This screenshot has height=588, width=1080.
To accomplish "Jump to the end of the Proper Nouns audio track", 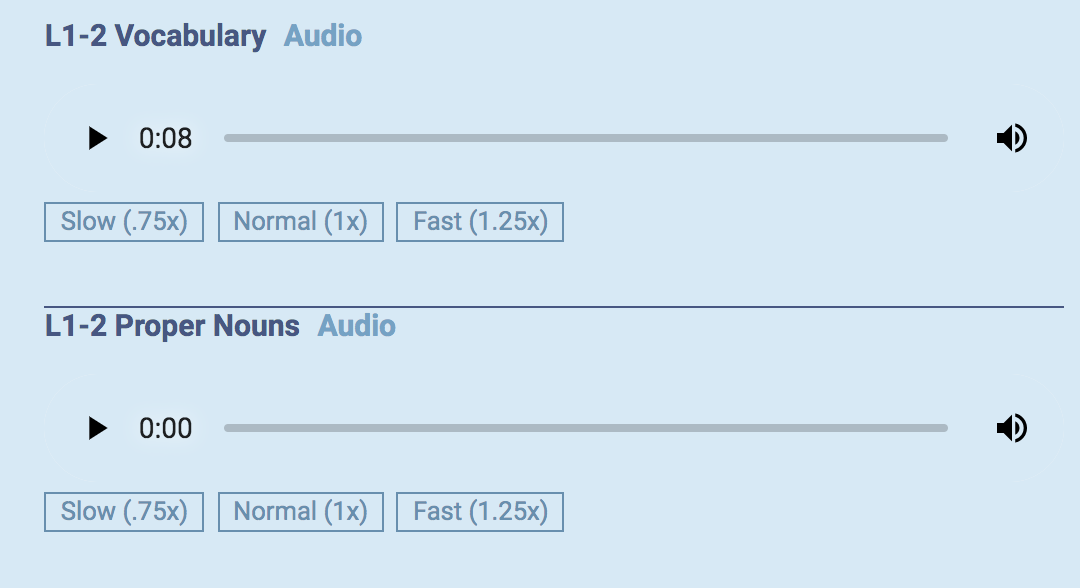I will click(x=945, y=428).
